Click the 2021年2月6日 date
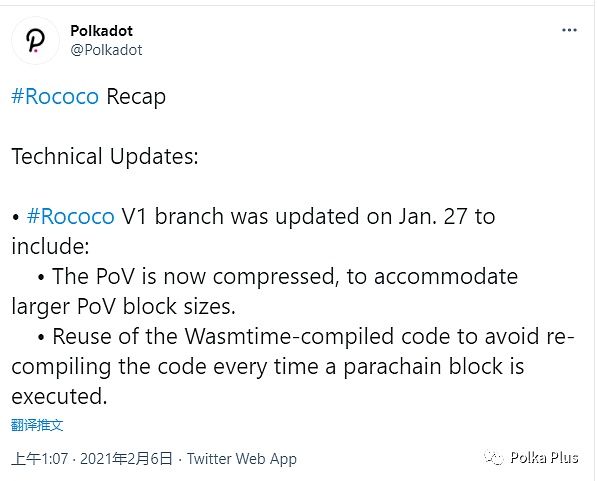The height and width of the screenshot is (481, 597). click(x=126, y=459)
